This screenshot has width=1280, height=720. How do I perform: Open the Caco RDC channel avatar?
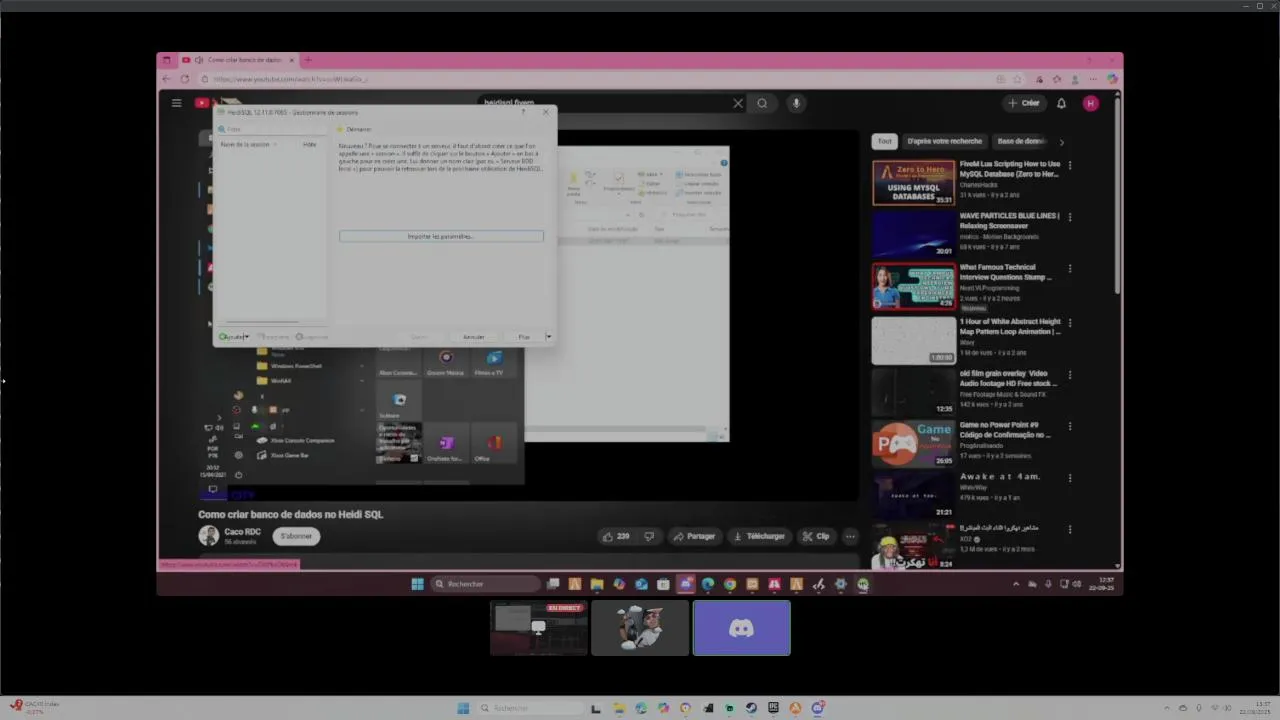pos(208,536)
